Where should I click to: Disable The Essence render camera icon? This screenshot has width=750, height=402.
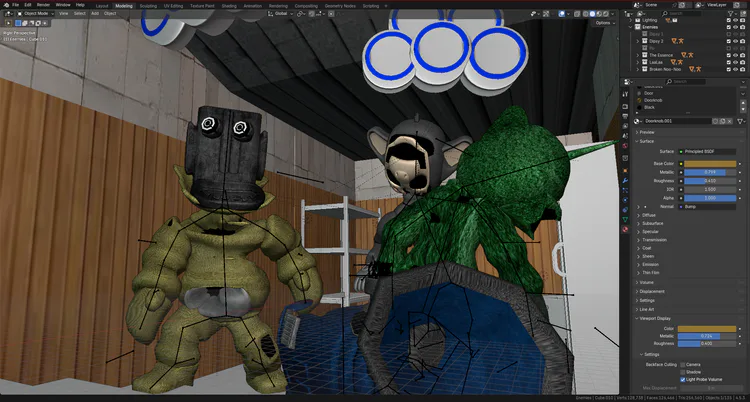pos(742,55)
